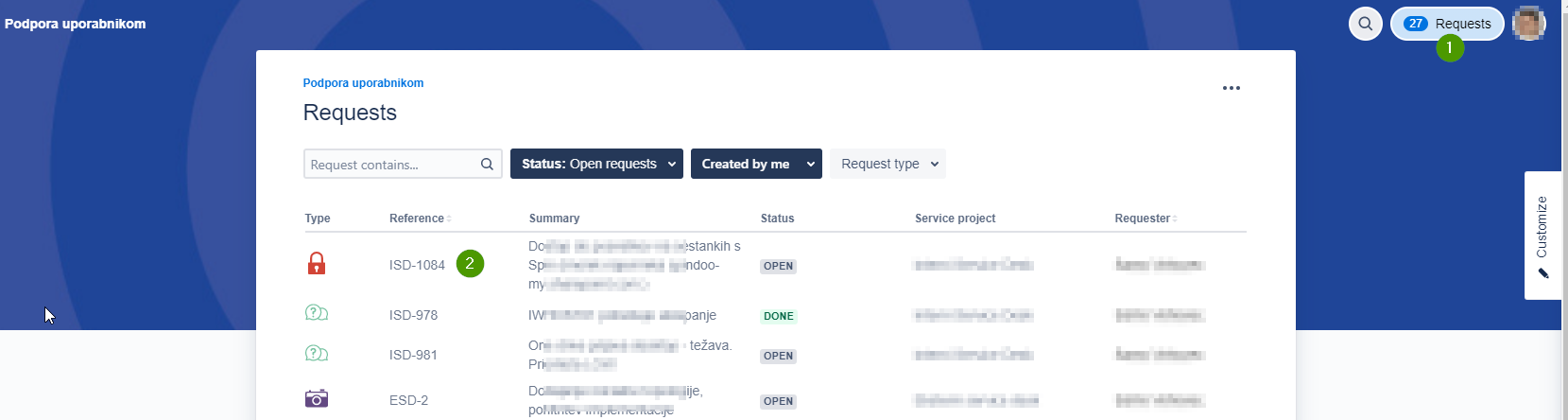Viewport: 1568px width, 420px height.
Task: Open request ISD-1084
Action: point(417,265)
